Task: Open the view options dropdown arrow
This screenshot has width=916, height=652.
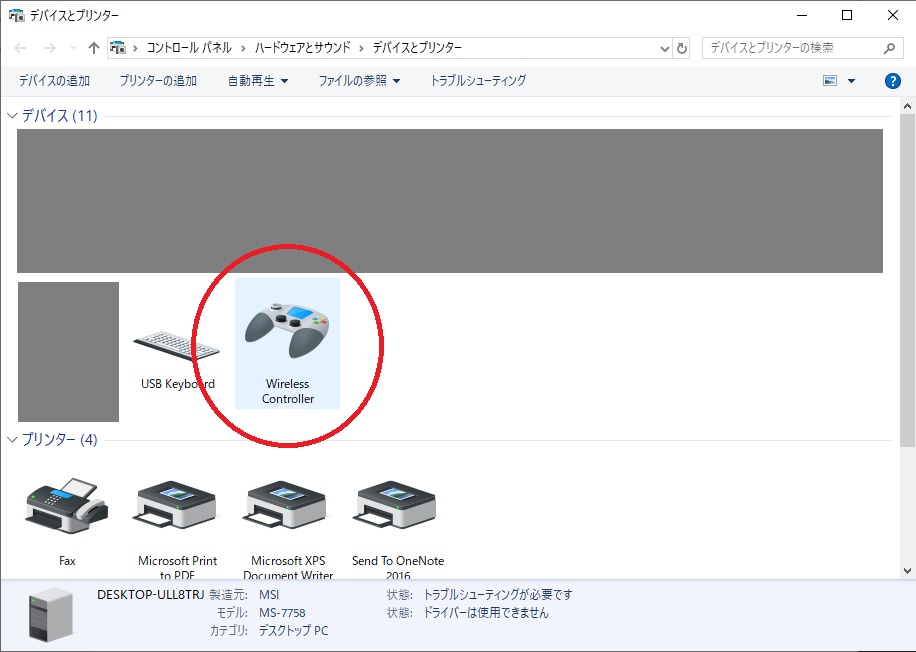Action: 851,81
